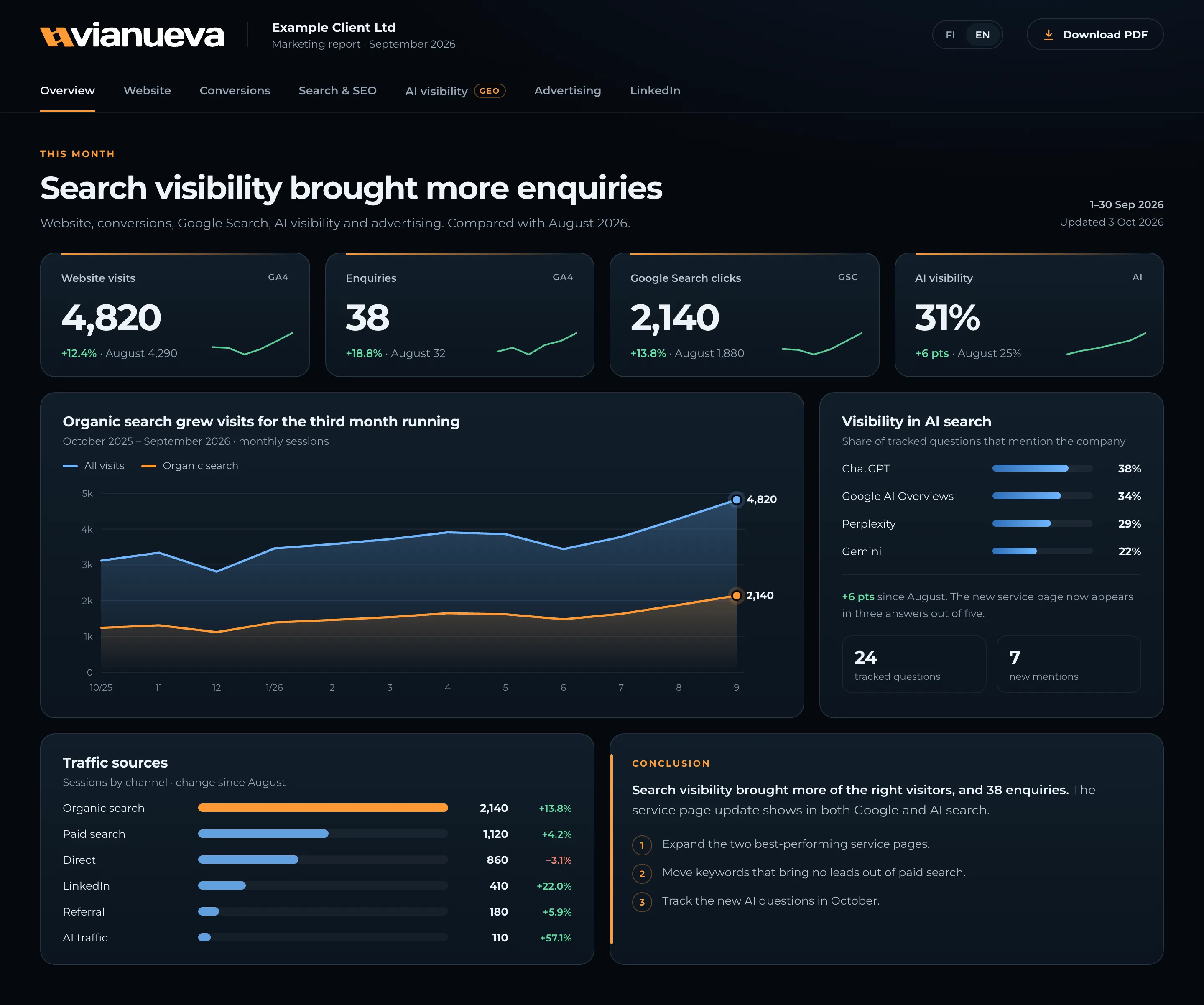Click step 1 circle in Conclusion

pos(642,845)
